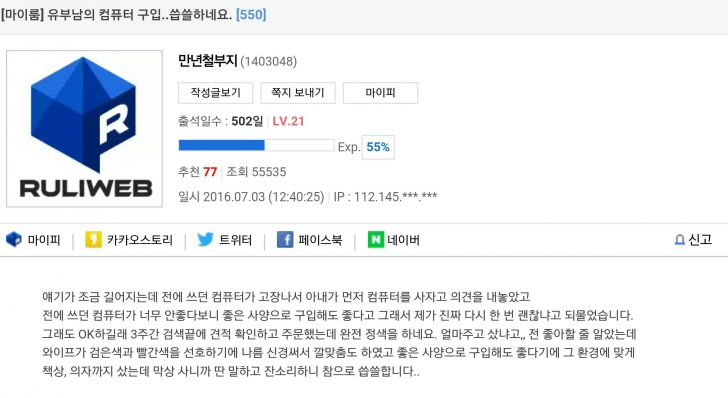
Task: Open the Ruliweb logo profile image
Action: (84, 129)
